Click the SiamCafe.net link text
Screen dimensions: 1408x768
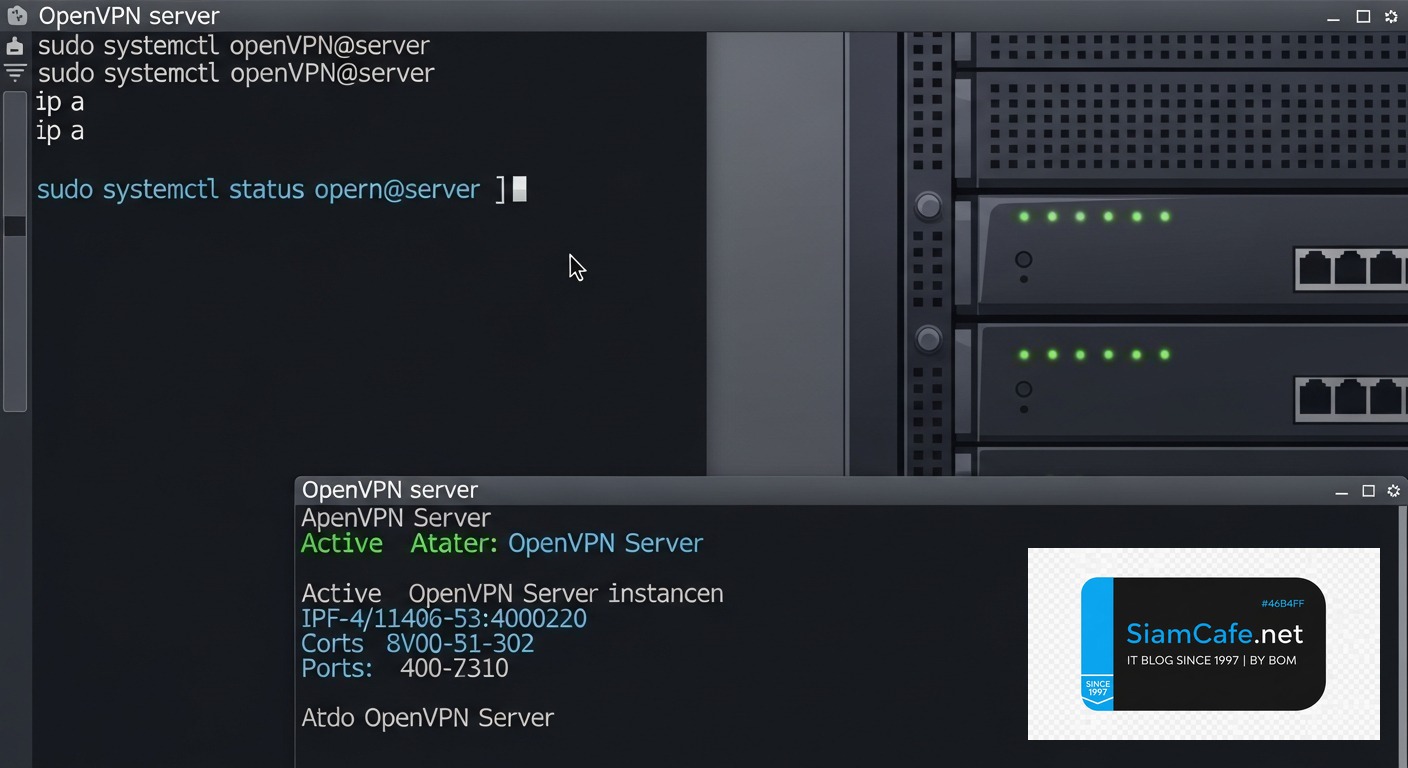click(1214, 633)
